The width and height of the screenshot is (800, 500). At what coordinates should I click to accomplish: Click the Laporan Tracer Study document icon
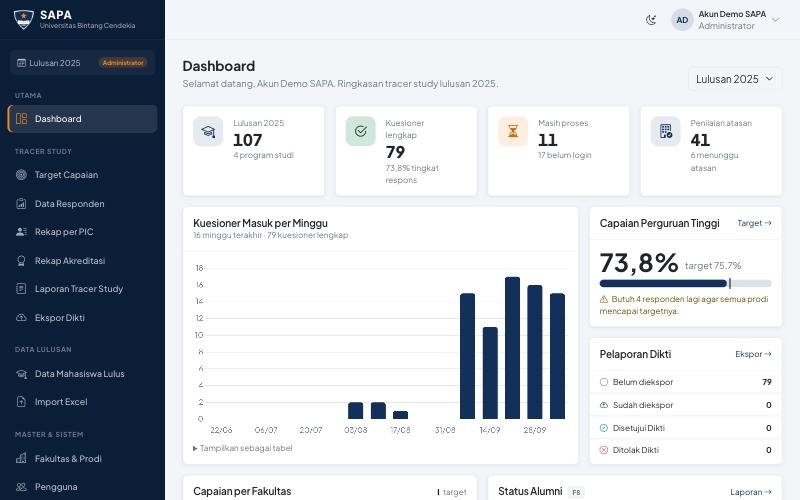point(21,289)
